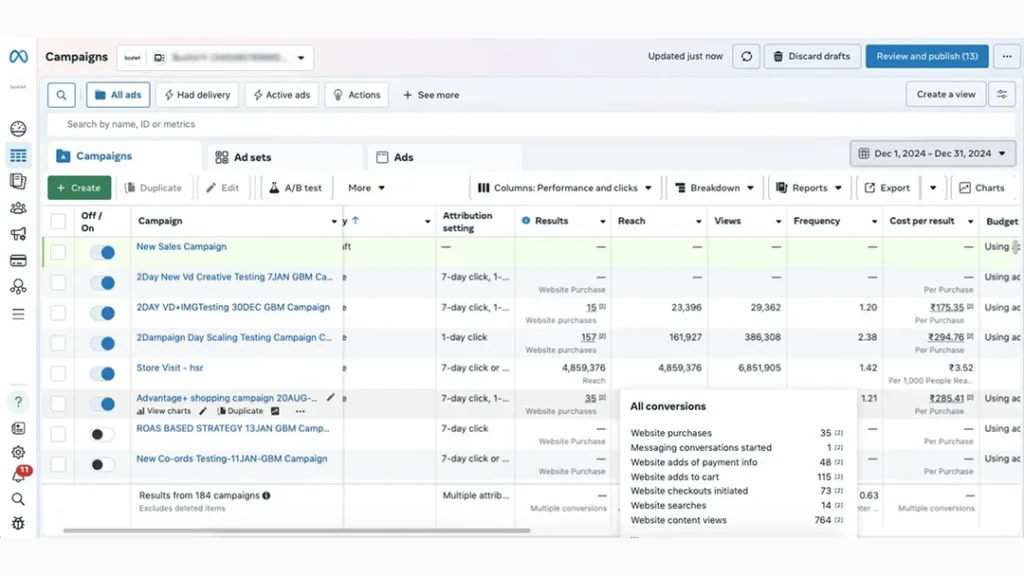This screenshot has height=576, width=1024.
Task: Click the magnifier search icon beside All ads
Action: coord(61,95)
